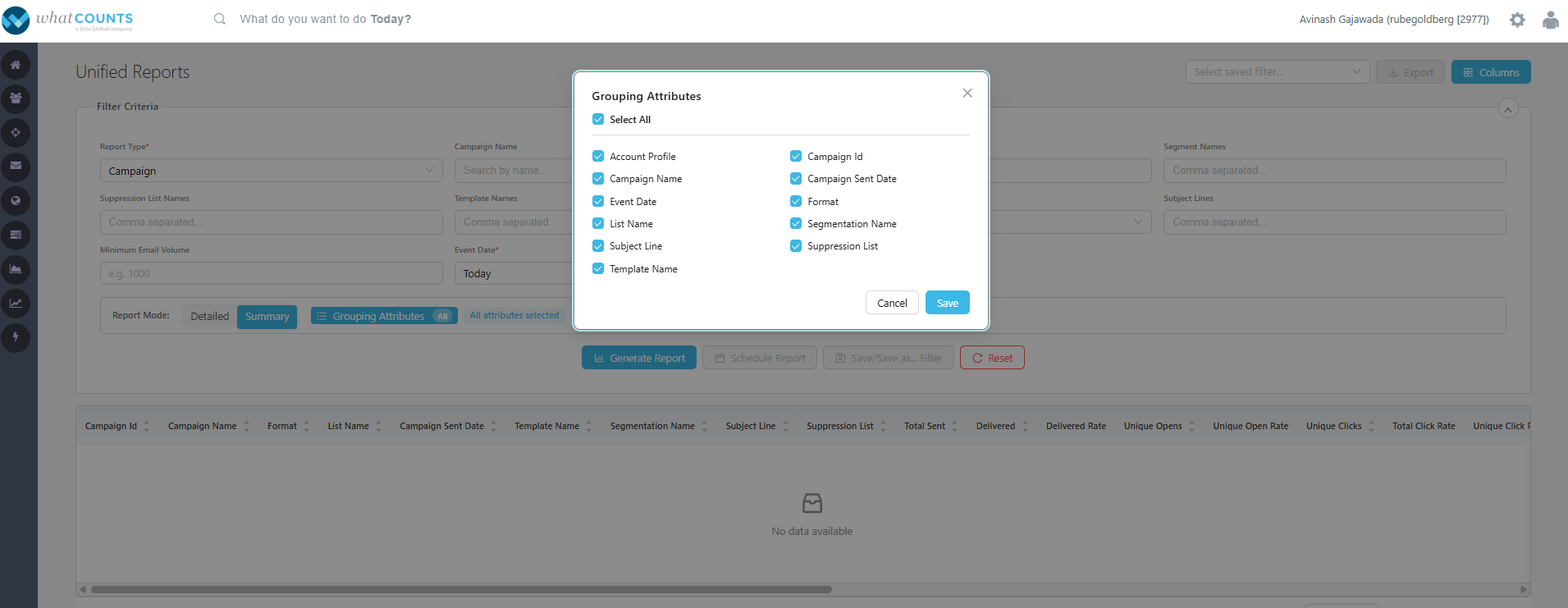The image size is (1568, 608).
Task: Uncheck Campaign Name in Grouping Attributes dialog
Action: (598, 178)
